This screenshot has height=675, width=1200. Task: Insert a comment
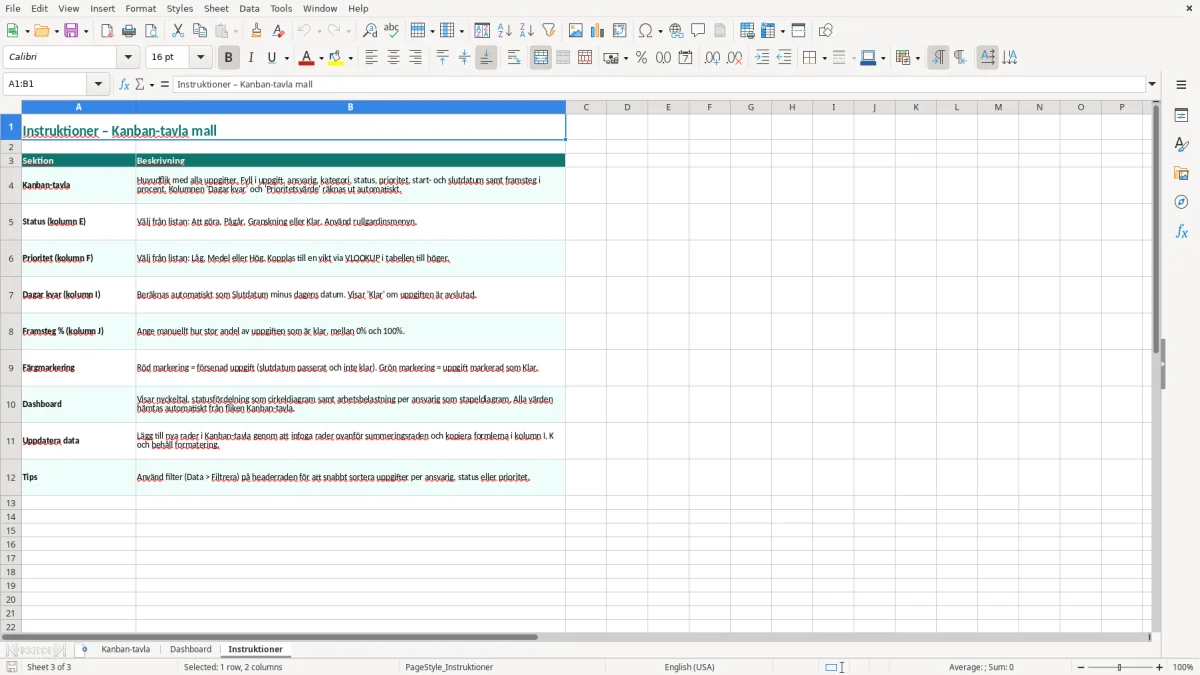(698, 31)
